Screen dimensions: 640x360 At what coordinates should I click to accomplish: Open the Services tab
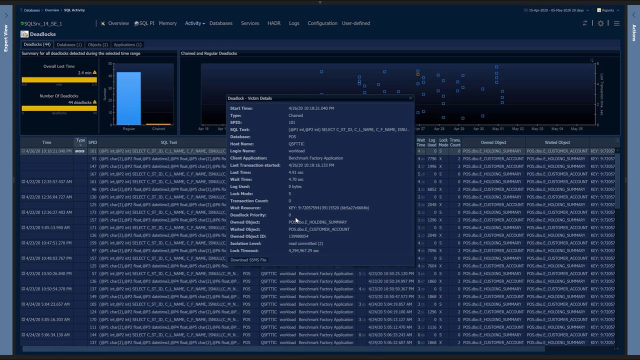click(250, 23)
